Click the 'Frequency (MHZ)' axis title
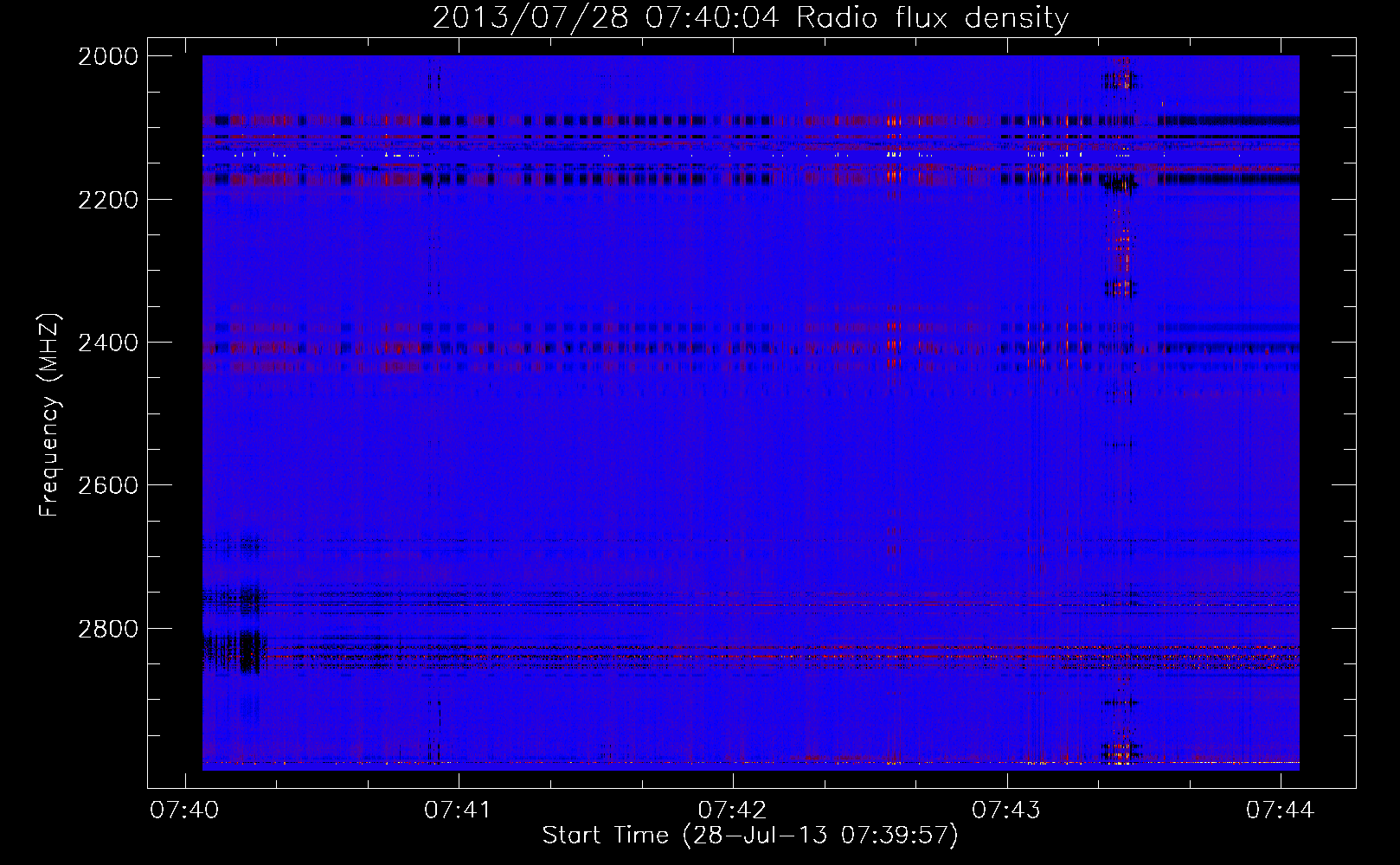The width and height of the screenshot is (1400, 865). tap(50, 415)
